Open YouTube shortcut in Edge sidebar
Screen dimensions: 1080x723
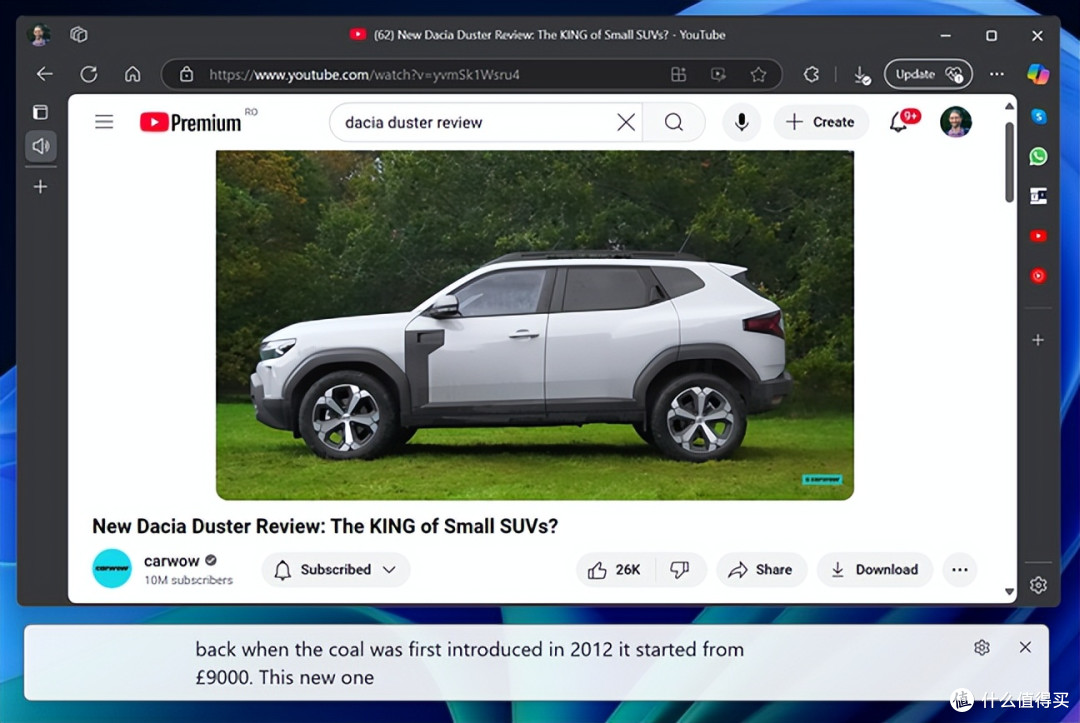tap(1039, 236)
